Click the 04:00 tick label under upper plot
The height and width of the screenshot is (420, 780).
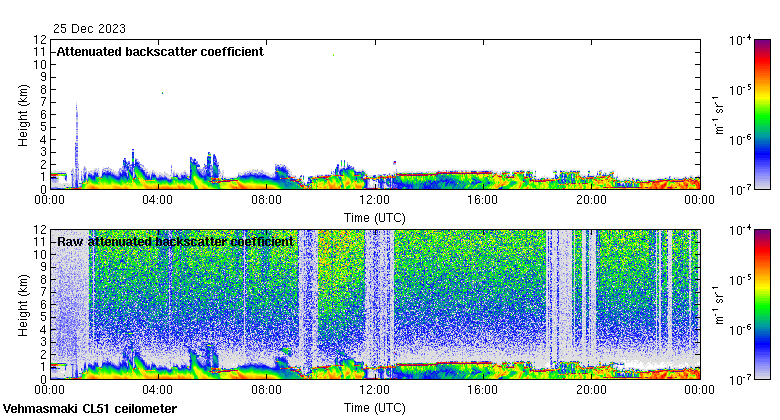coord(158,200)
